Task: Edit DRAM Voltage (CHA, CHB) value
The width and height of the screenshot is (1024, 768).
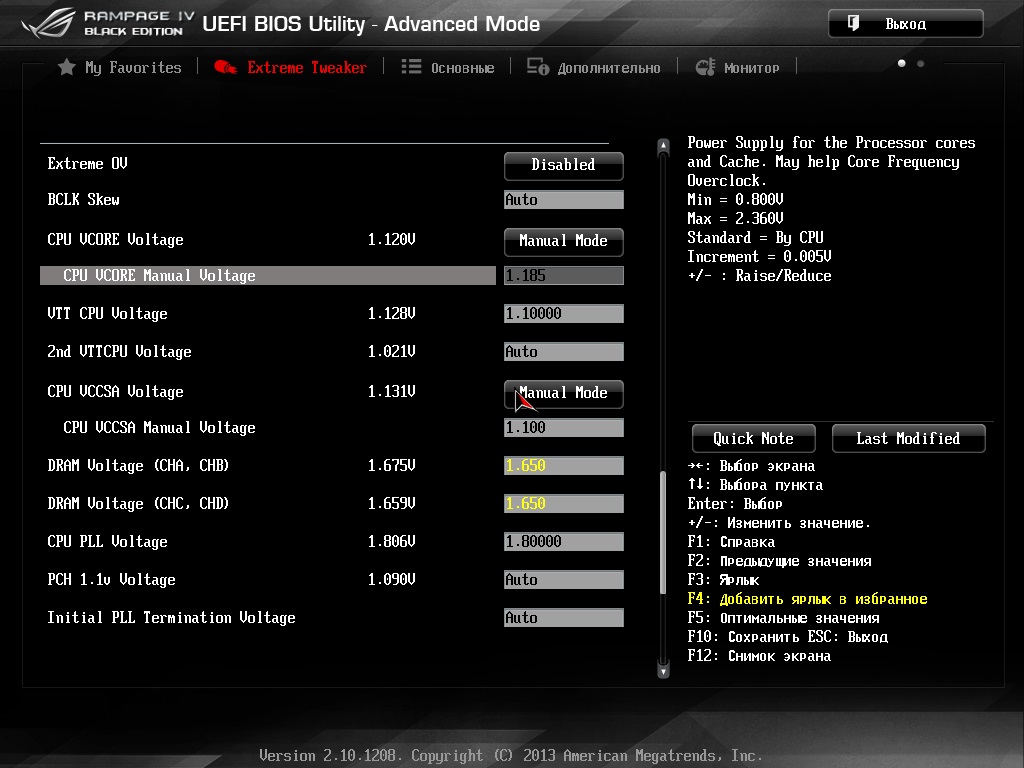Action: pyautogui.click(x=564, y=466)
